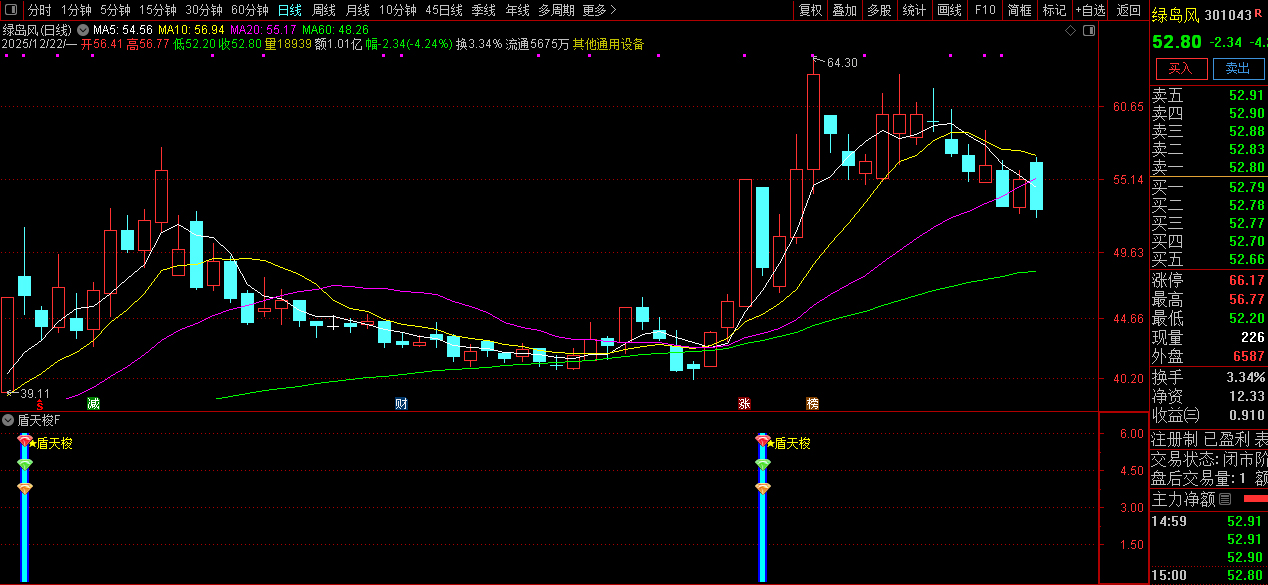Toggle the 简框 simple frame mode
1268x585 pixels.
pos(1020,10)
